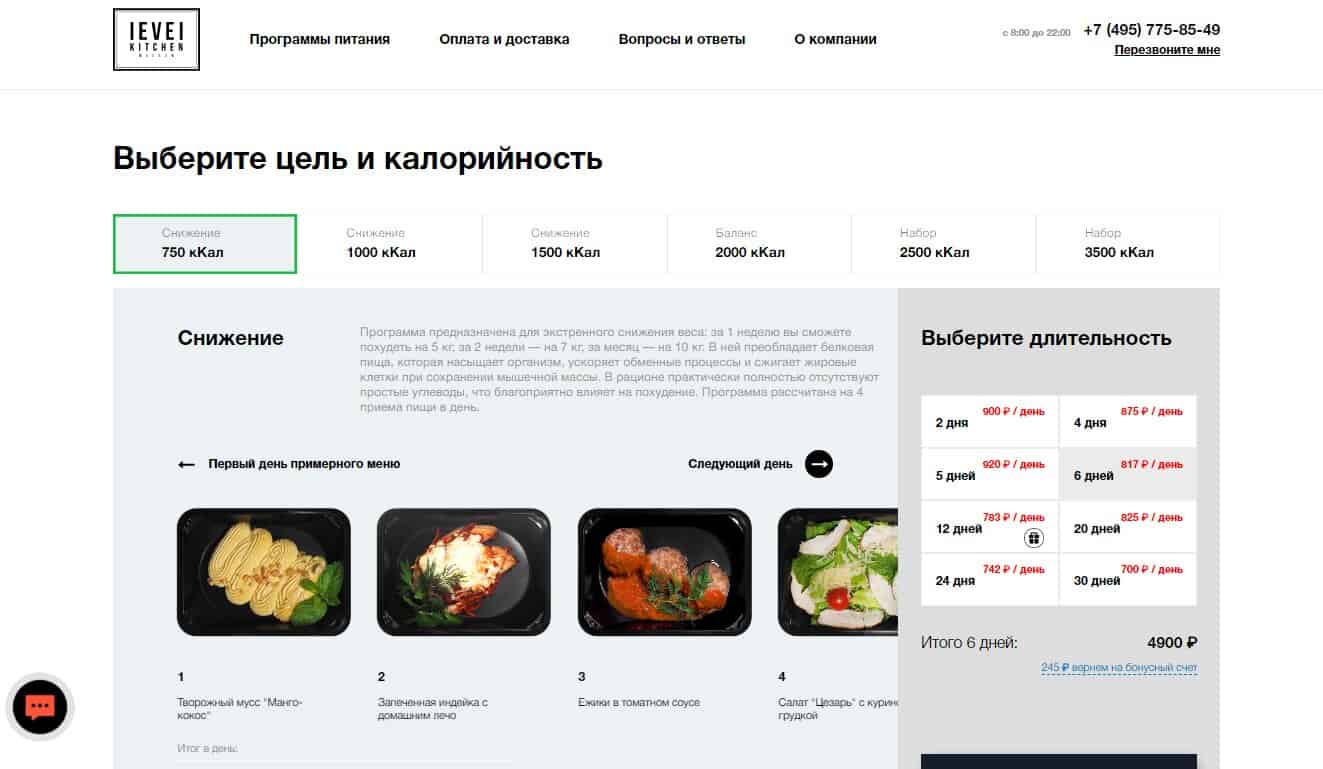Click the Перезвоните мне link
The width and height of the screenshot is (1323, 769).
[x=1167, y=50]
